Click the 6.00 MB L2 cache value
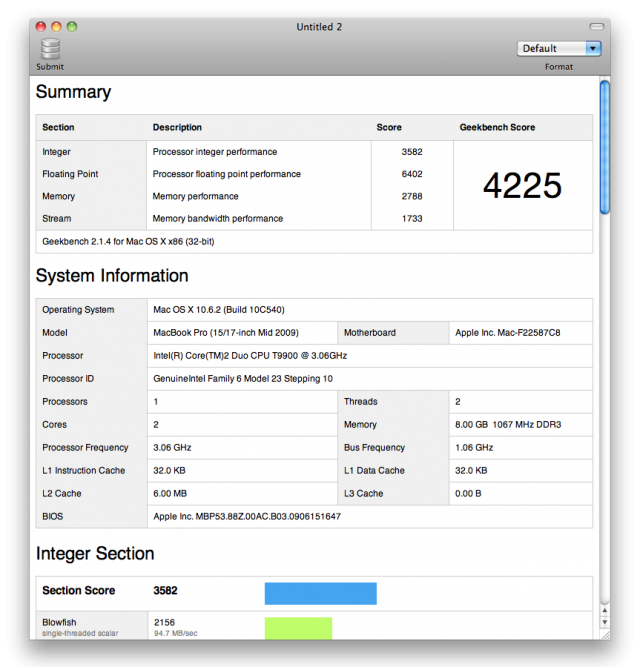Screen dimensions: 640x668 [x=170, y=494]
